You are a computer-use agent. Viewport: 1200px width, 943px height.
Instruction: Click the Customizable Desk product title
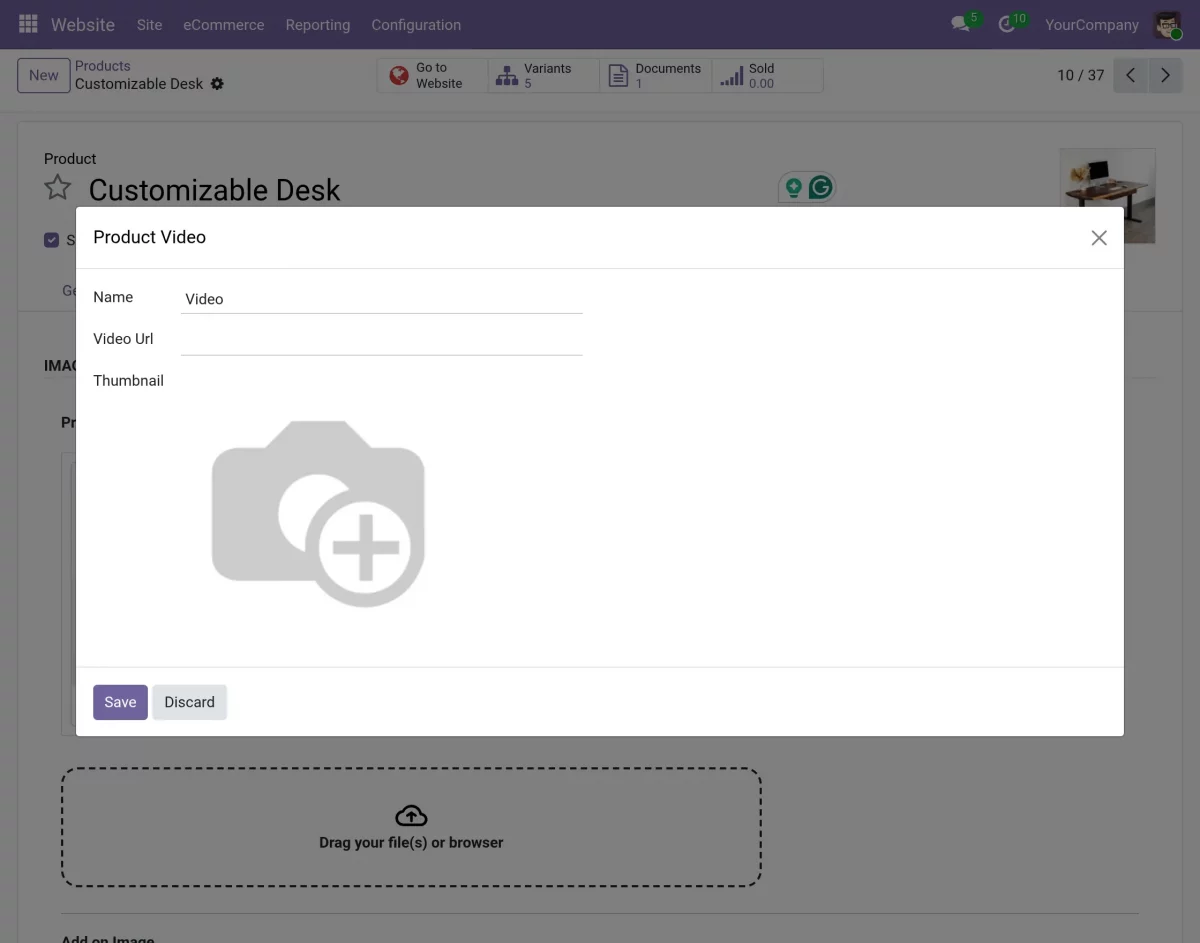pyautogui.click(x=215, y=190)
